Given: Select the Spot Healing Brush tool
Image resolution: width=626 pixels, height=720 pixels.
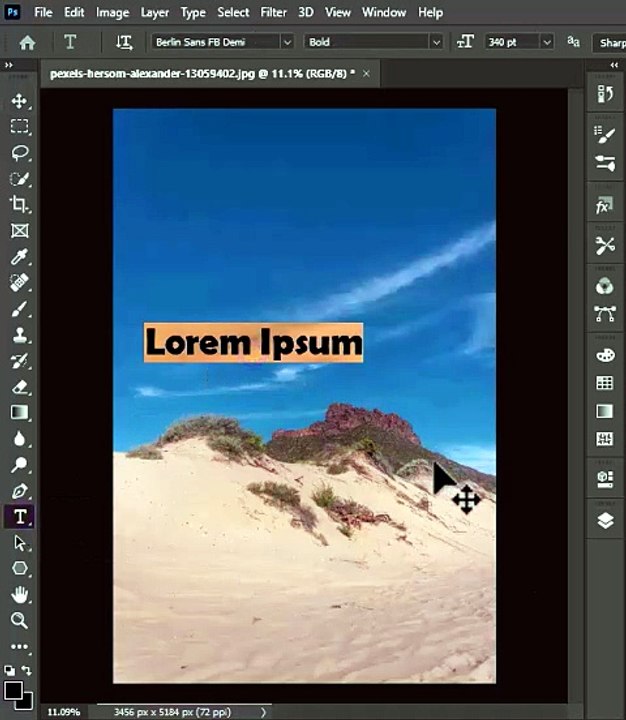Looking at the screenshot, I should pos(19,282).
